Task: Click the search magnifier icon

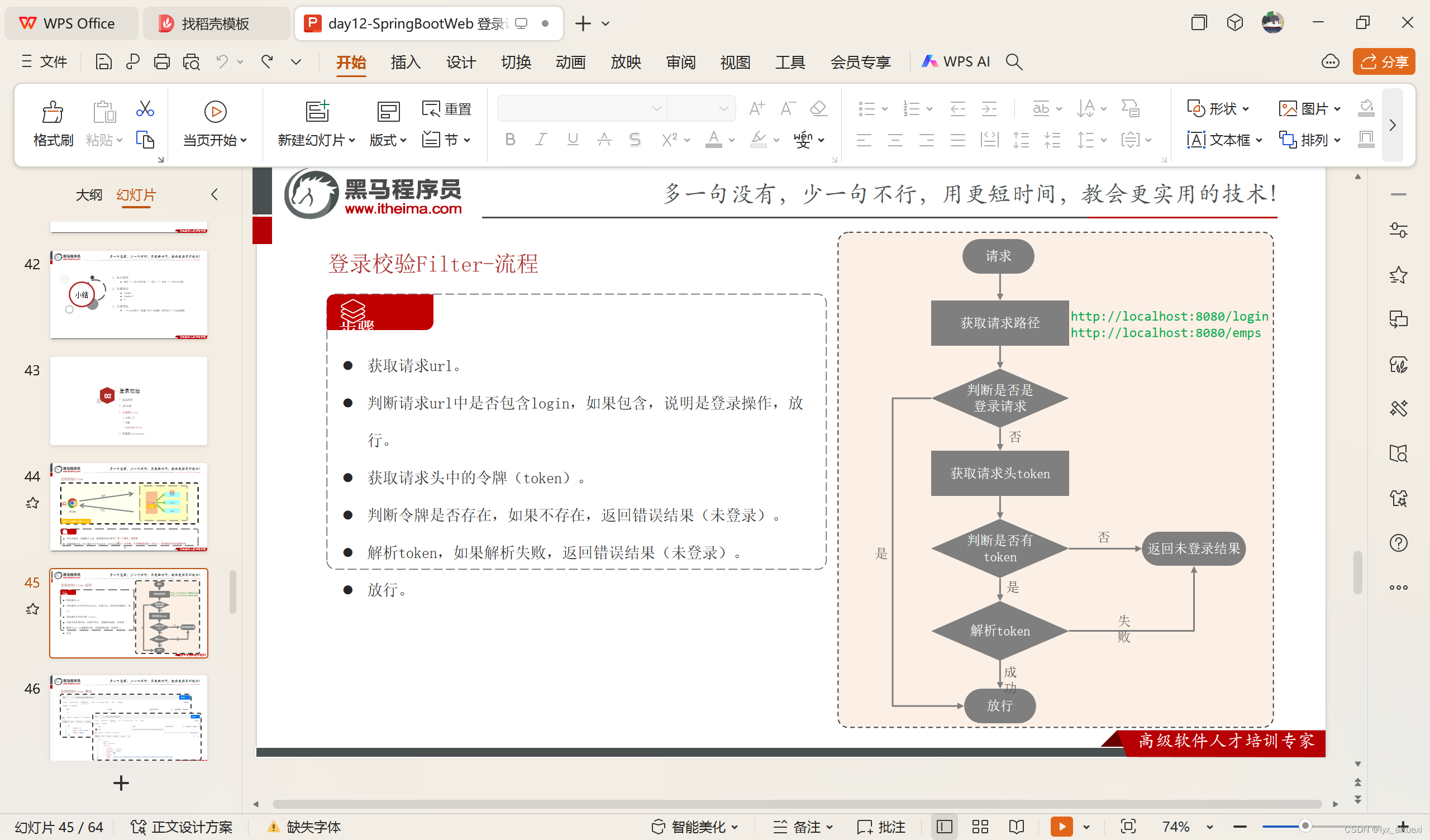Action: click(x=1014, y=61)
